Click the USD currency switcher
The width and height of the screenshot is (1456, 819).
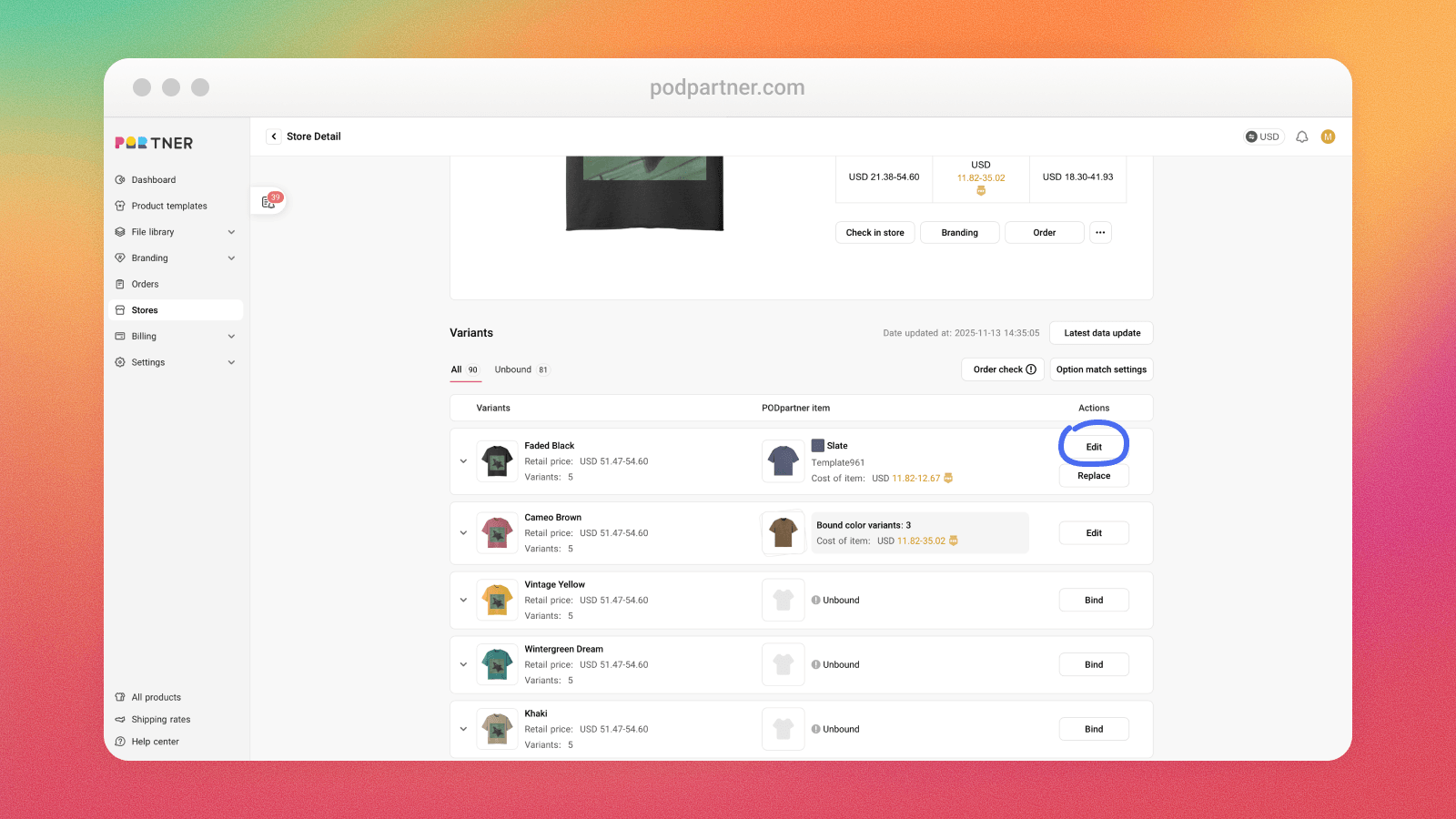[1263, 136]
